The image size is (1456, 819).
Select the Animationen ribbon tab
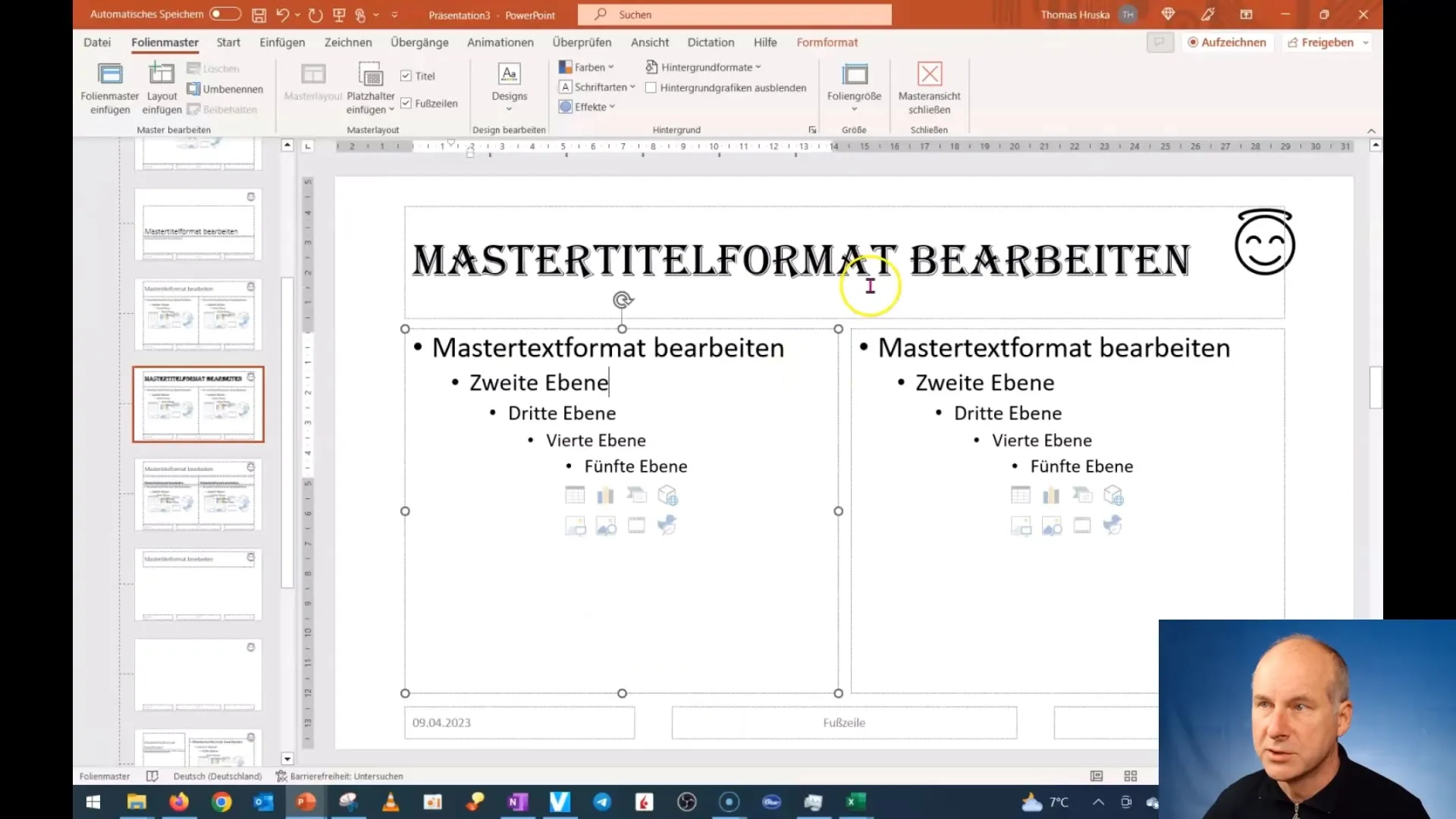[x=500, y=42]
